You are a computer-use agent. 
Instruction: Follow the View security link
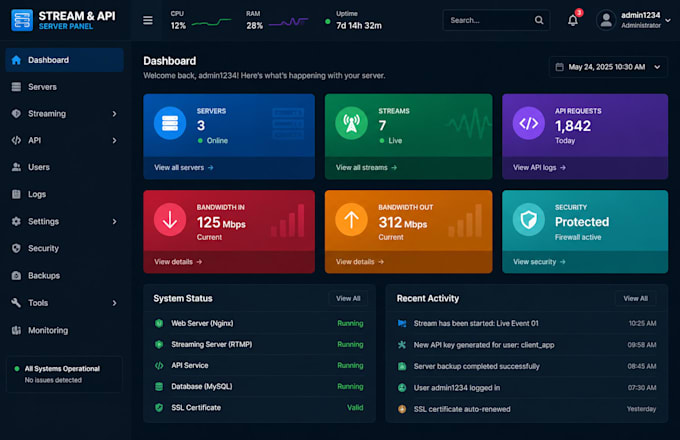[539, 262]
